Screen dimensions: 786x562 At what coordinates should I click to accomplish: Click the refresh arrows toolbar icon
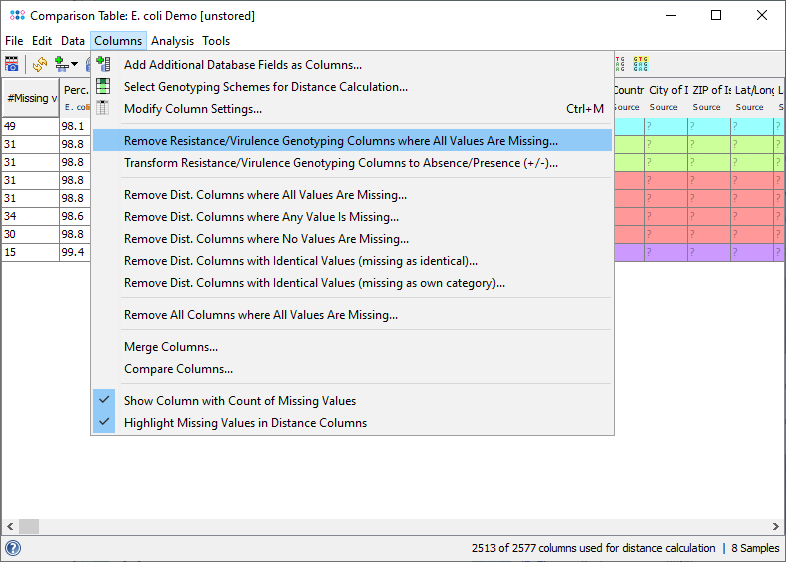point(40,64)
